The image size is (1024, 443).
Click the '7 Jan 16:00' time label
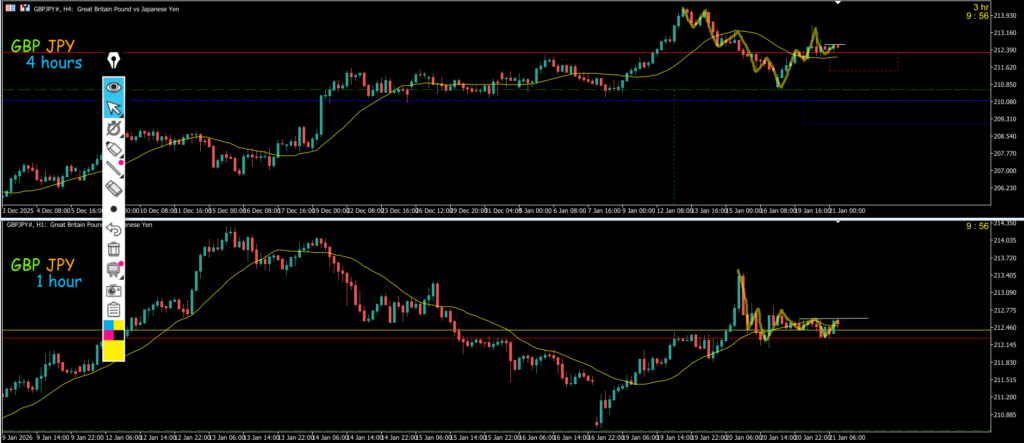[604, 211]
